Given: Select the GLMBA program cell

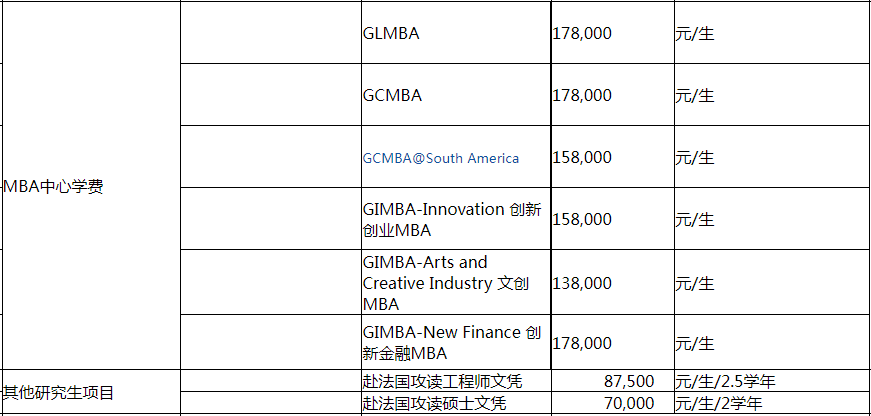Looking at the screenshot, I should click(456, 33).
